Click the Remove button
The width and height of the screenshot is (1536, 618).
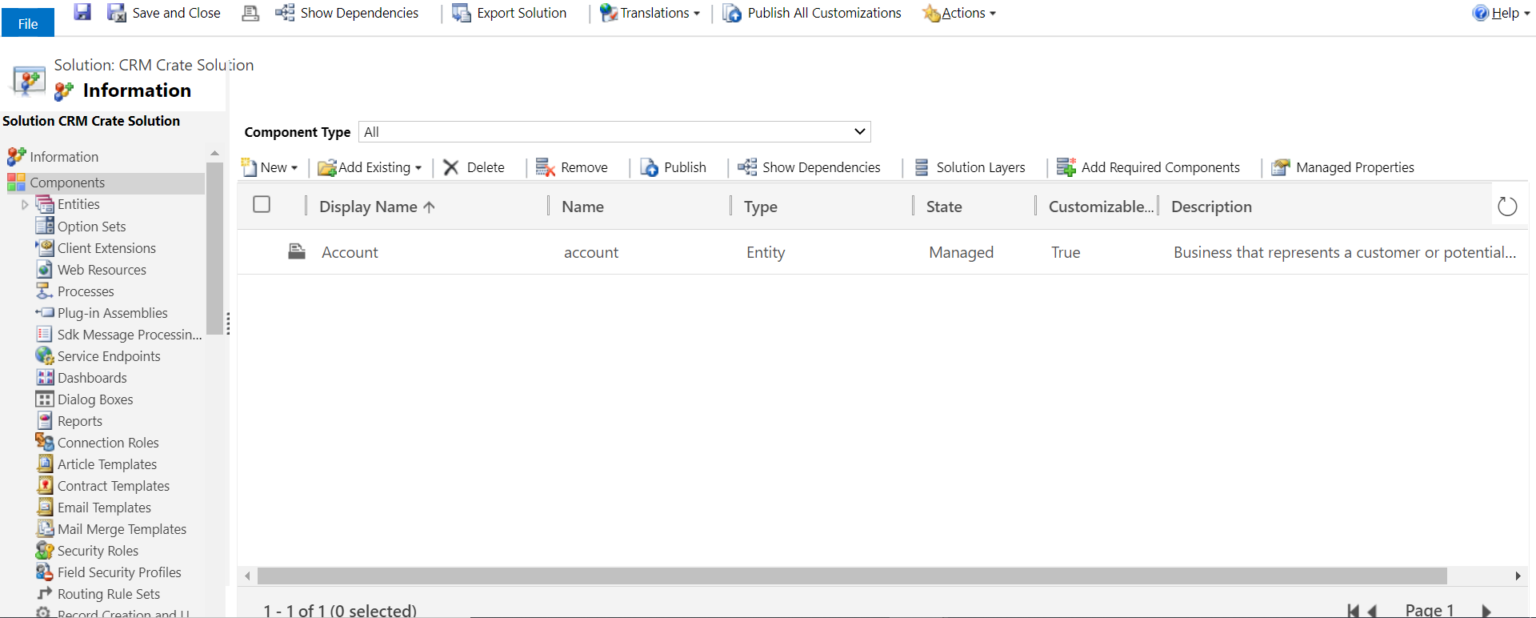coord(572,167)
